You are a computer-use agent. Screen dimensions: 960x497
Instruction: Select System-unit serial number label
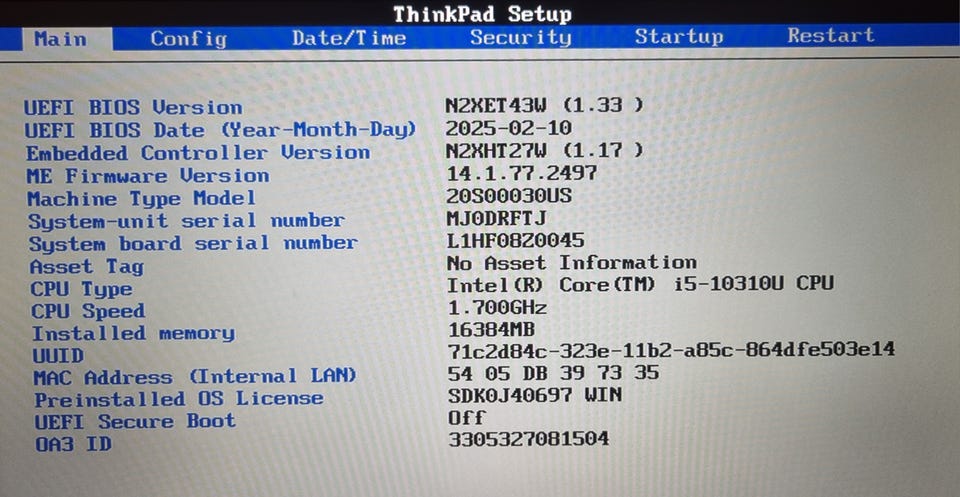[186, 221]
